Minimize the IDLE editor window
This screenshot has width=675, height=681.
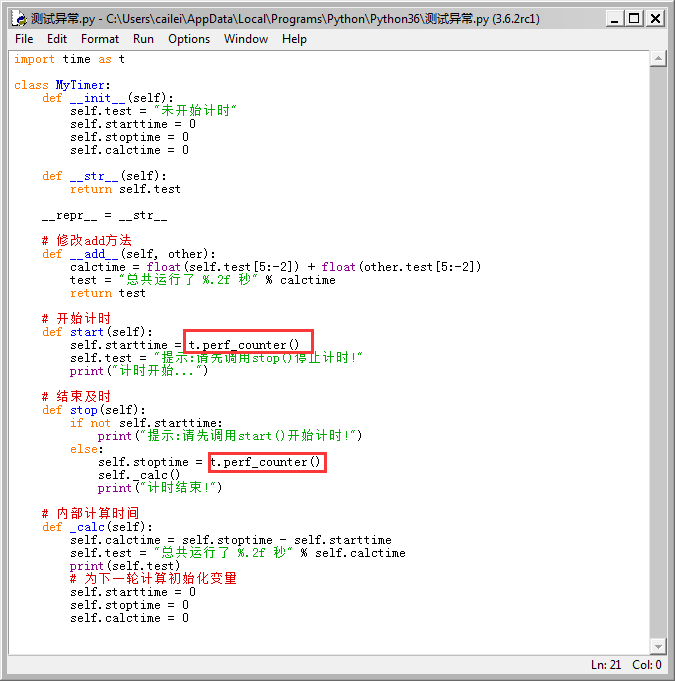pyautogui.click(x=611, y=18)
